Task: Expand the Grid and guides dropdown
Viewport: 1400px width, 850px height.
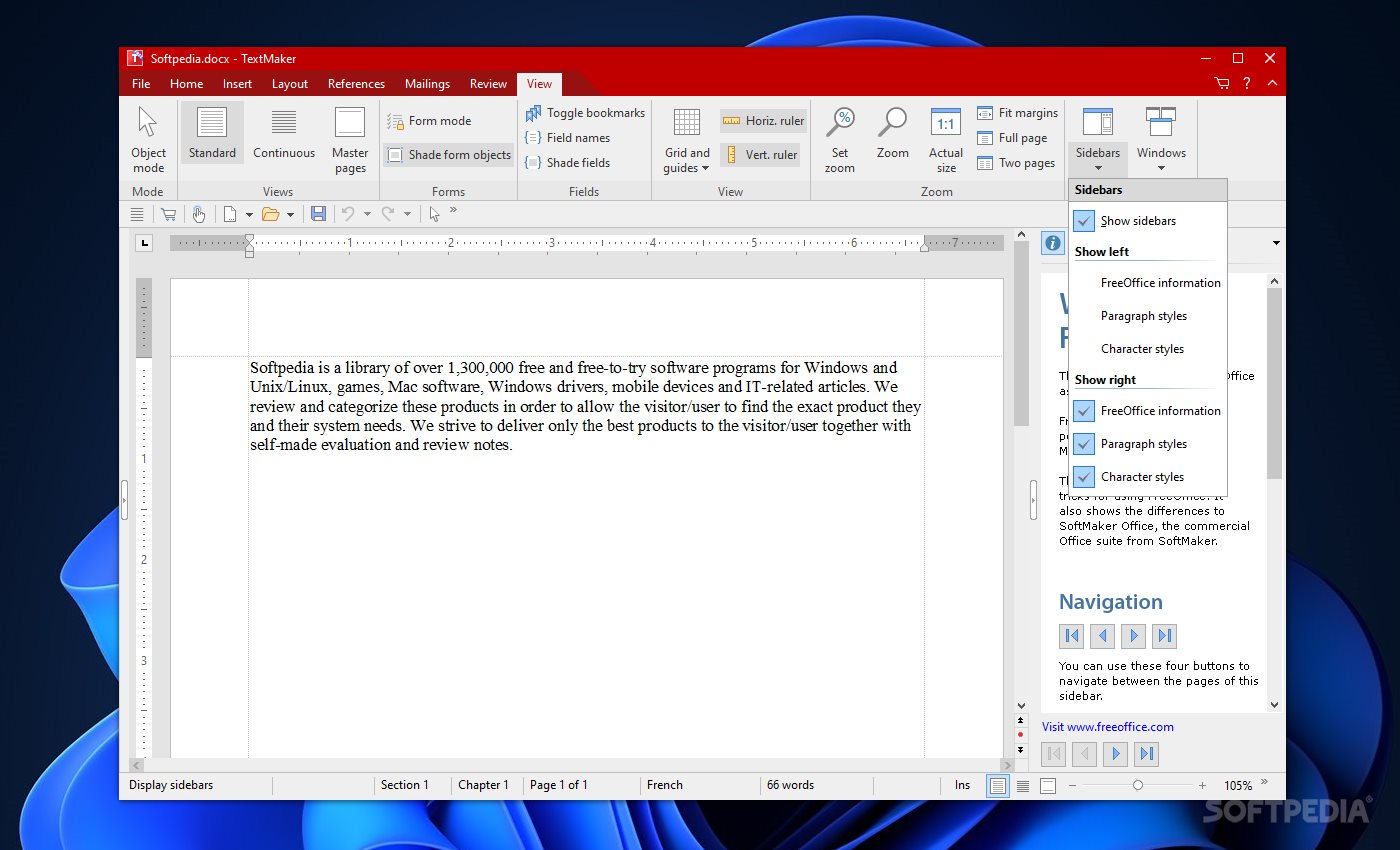Action: (687, 139)
